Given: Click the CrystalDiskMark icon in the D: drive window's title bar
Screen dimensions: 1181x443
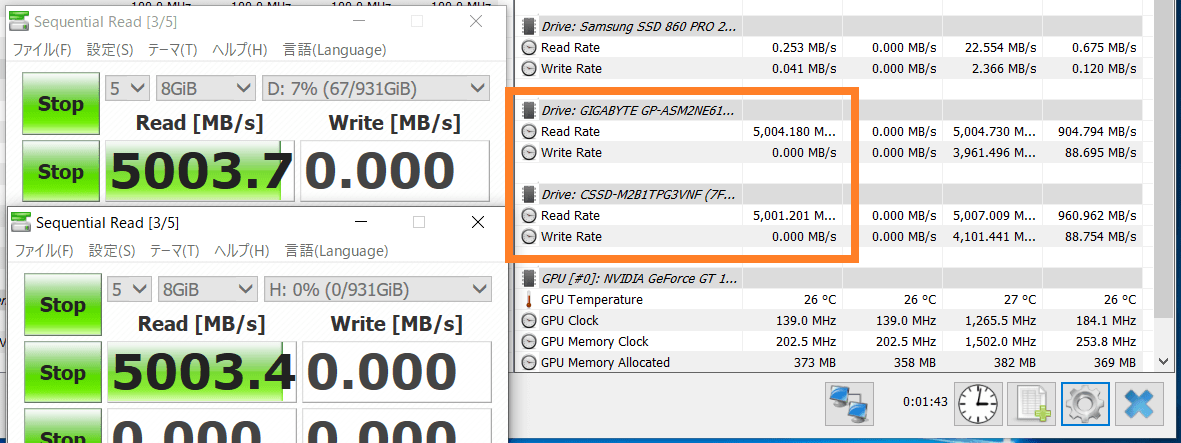Looking at the screenshot, I should [x=20, y=21].
